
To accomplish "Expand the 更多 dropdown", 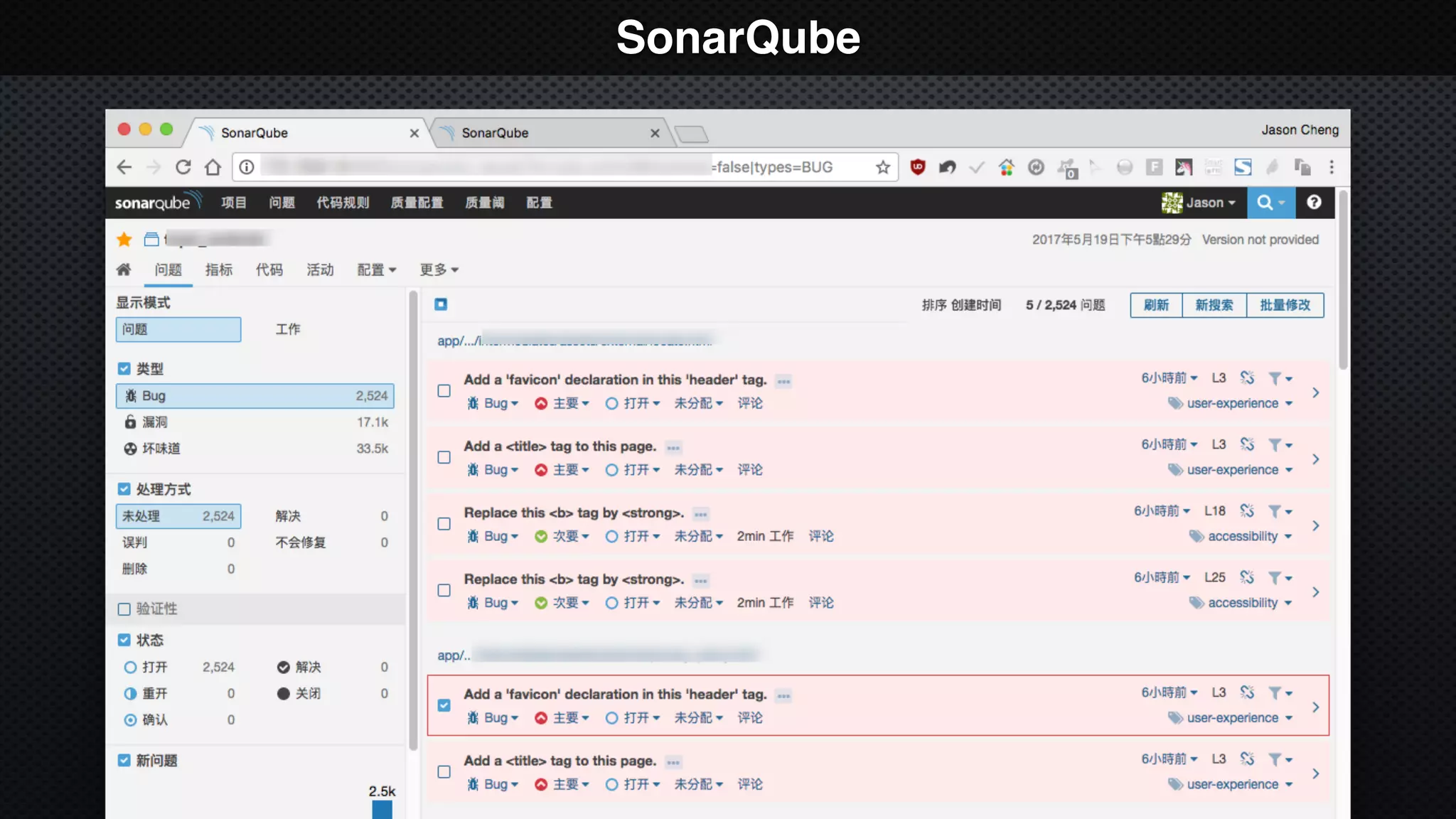I will tap(439, 269).
